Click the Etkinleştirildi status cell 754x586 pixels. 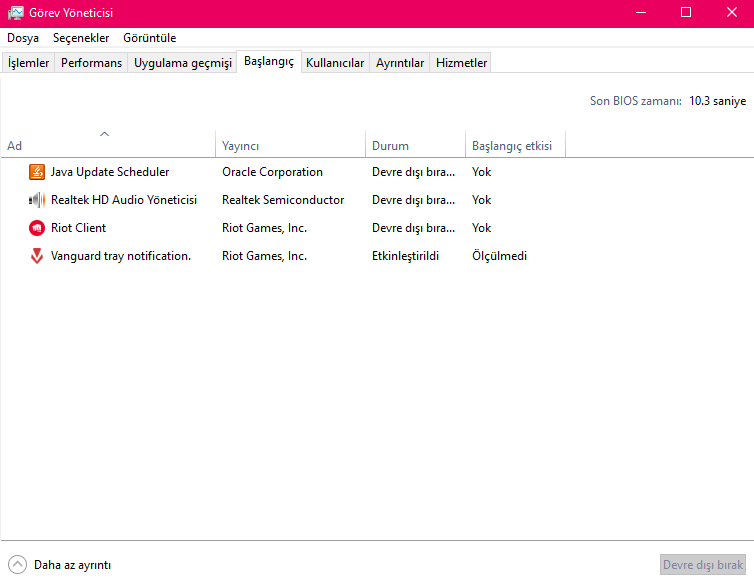tap(405, 256)
